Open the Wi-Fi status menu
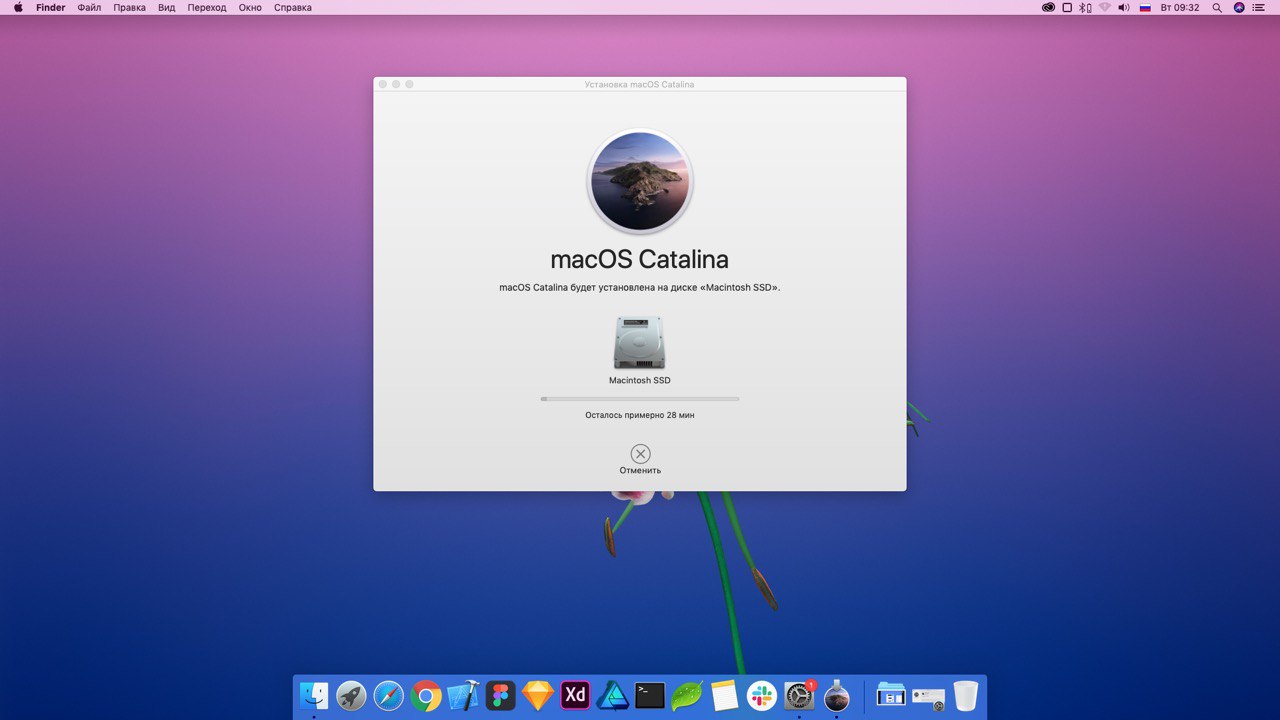Screen dimensions: 1280x720 coord(1105,7)
